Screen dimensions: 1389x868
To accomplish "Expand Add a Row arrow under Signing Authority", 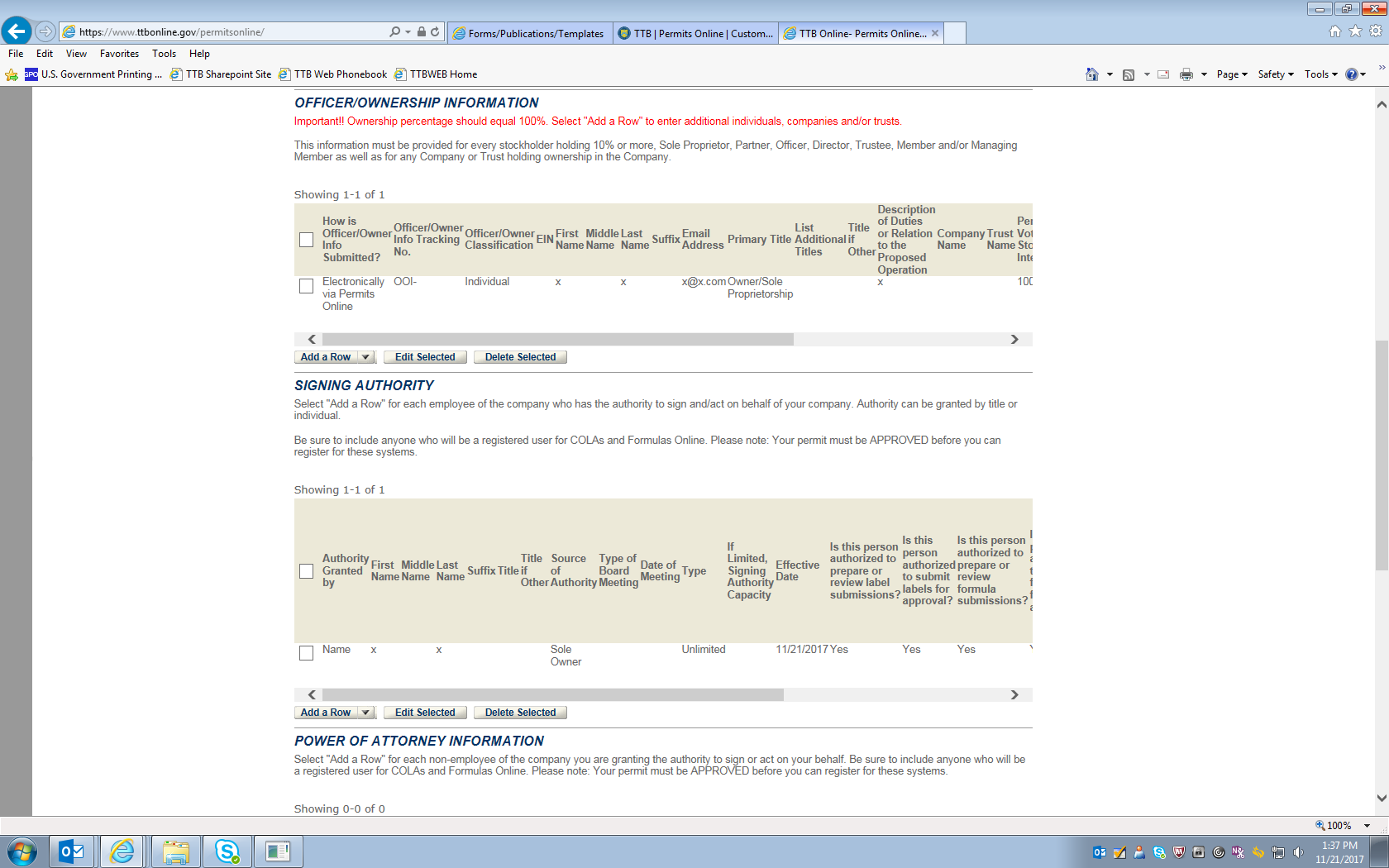I will tap(365, 713).
